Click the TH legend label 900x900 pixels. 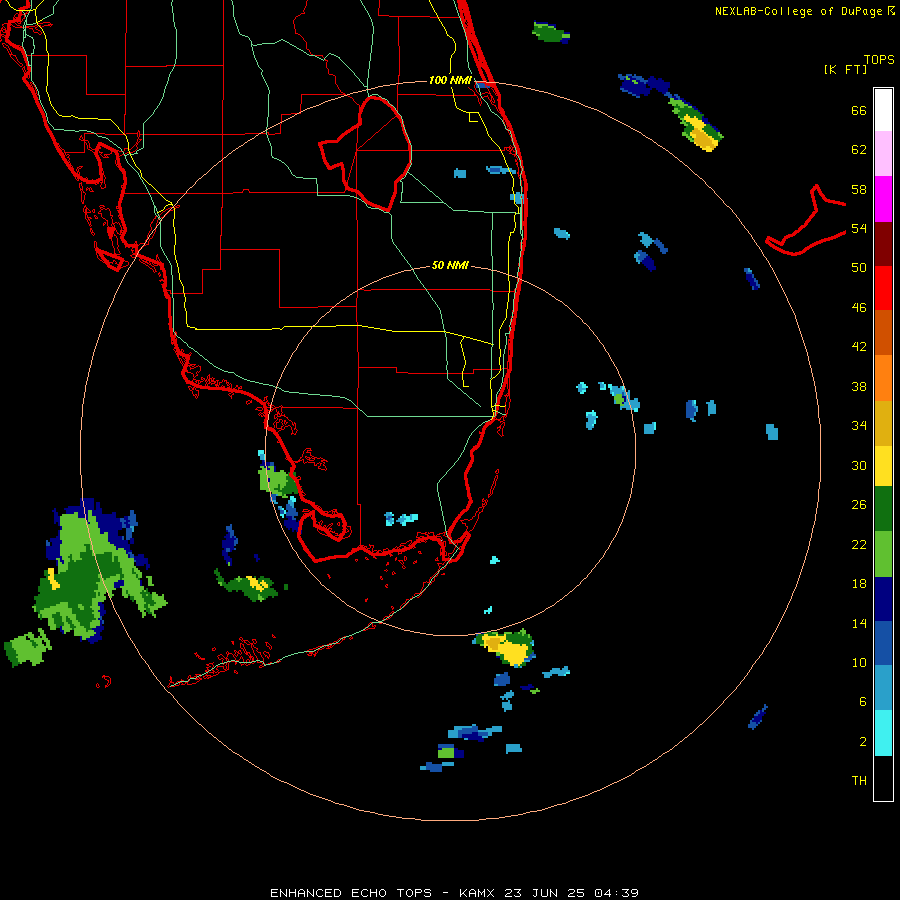pos(859,780)
